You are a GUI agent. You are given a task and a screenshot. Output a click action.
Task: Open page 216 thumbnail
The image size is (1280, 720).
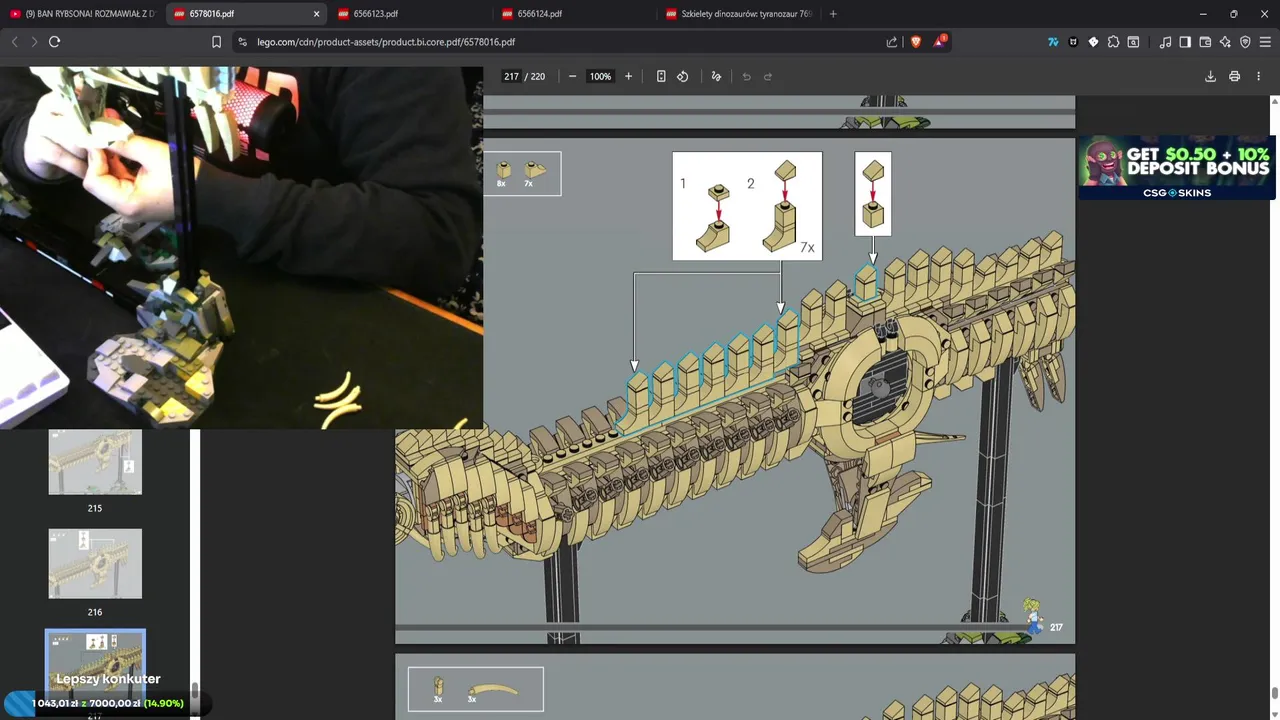click(x=95, y=564)
